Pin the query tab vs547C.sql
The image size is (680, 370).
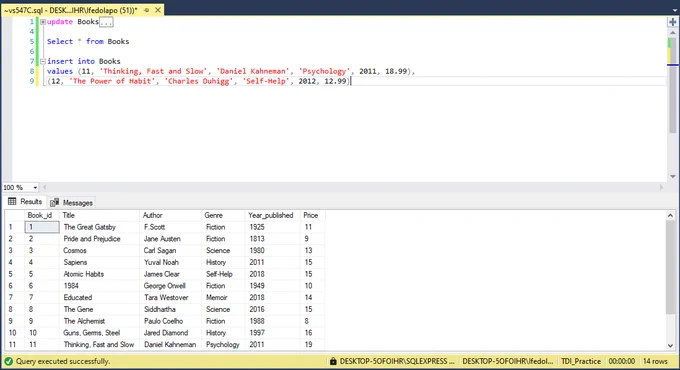point(147,10)
